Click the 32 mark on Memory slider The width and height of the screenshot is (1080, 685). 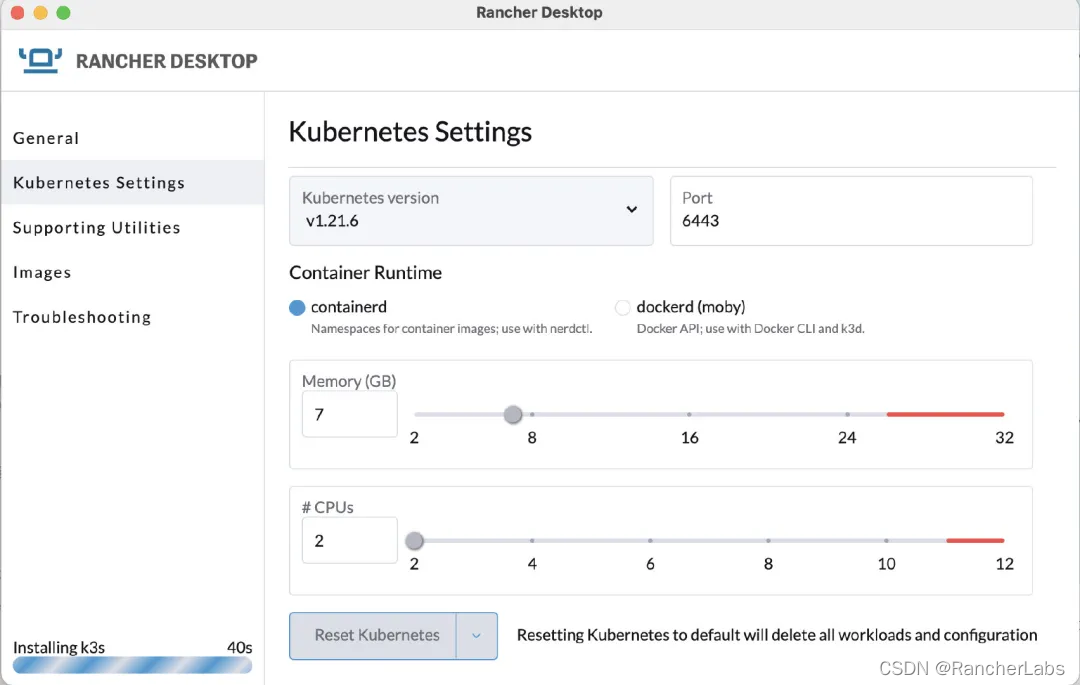(x=1004, y=438)
